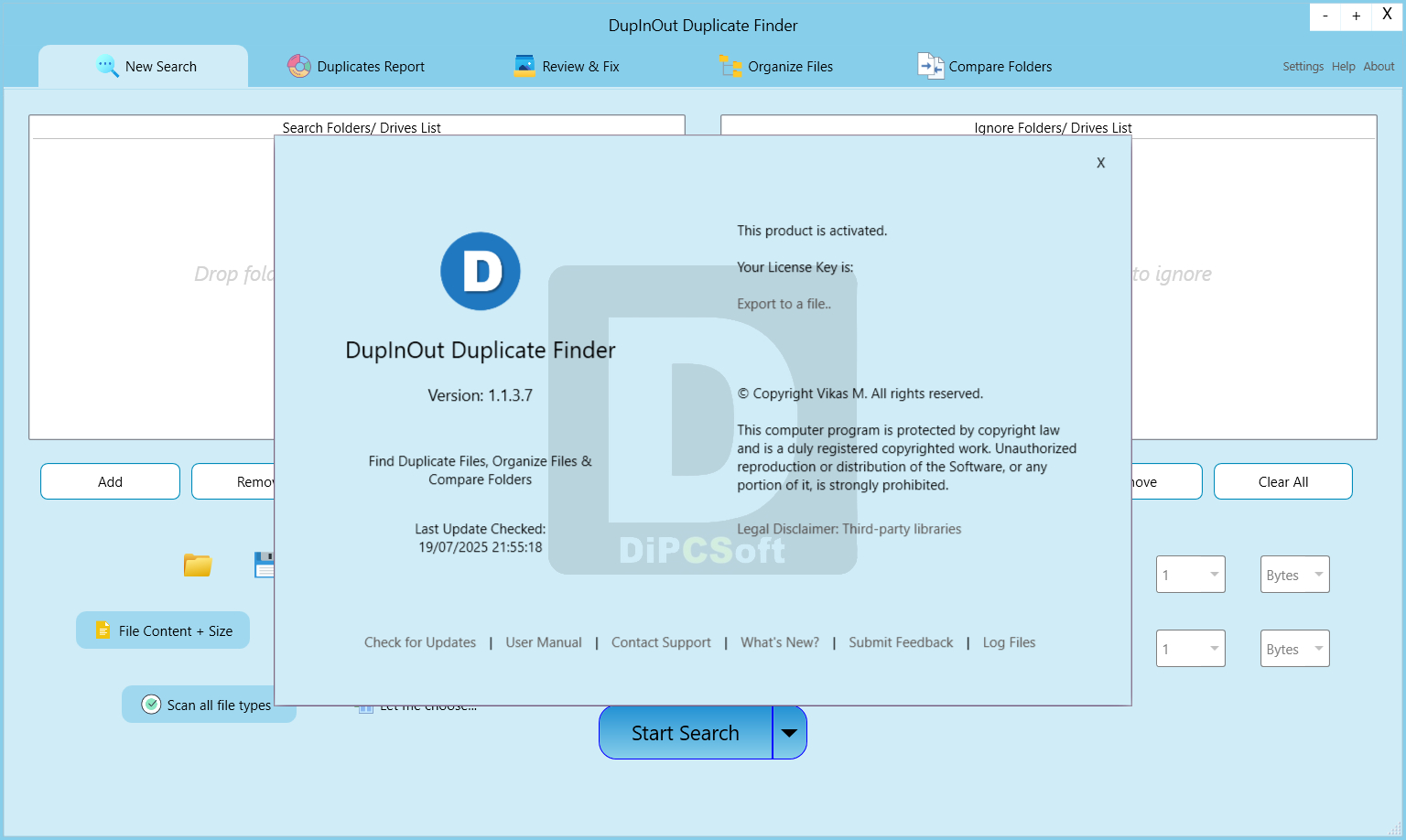1406x840 pixels.
Task: Open the lower Bytes unit dropdown
Action: pos(1294,649)
